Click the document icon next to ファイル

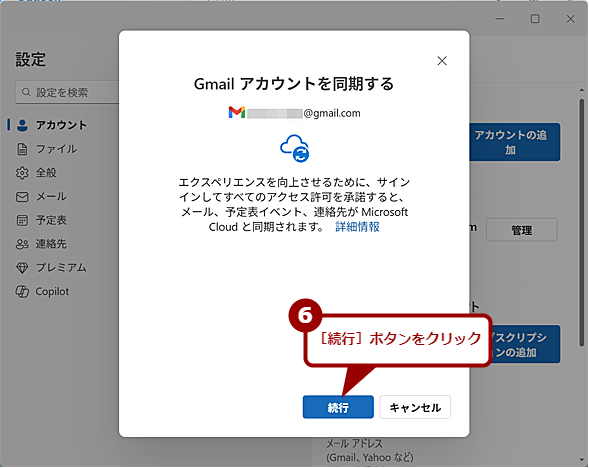coord(22,149)
